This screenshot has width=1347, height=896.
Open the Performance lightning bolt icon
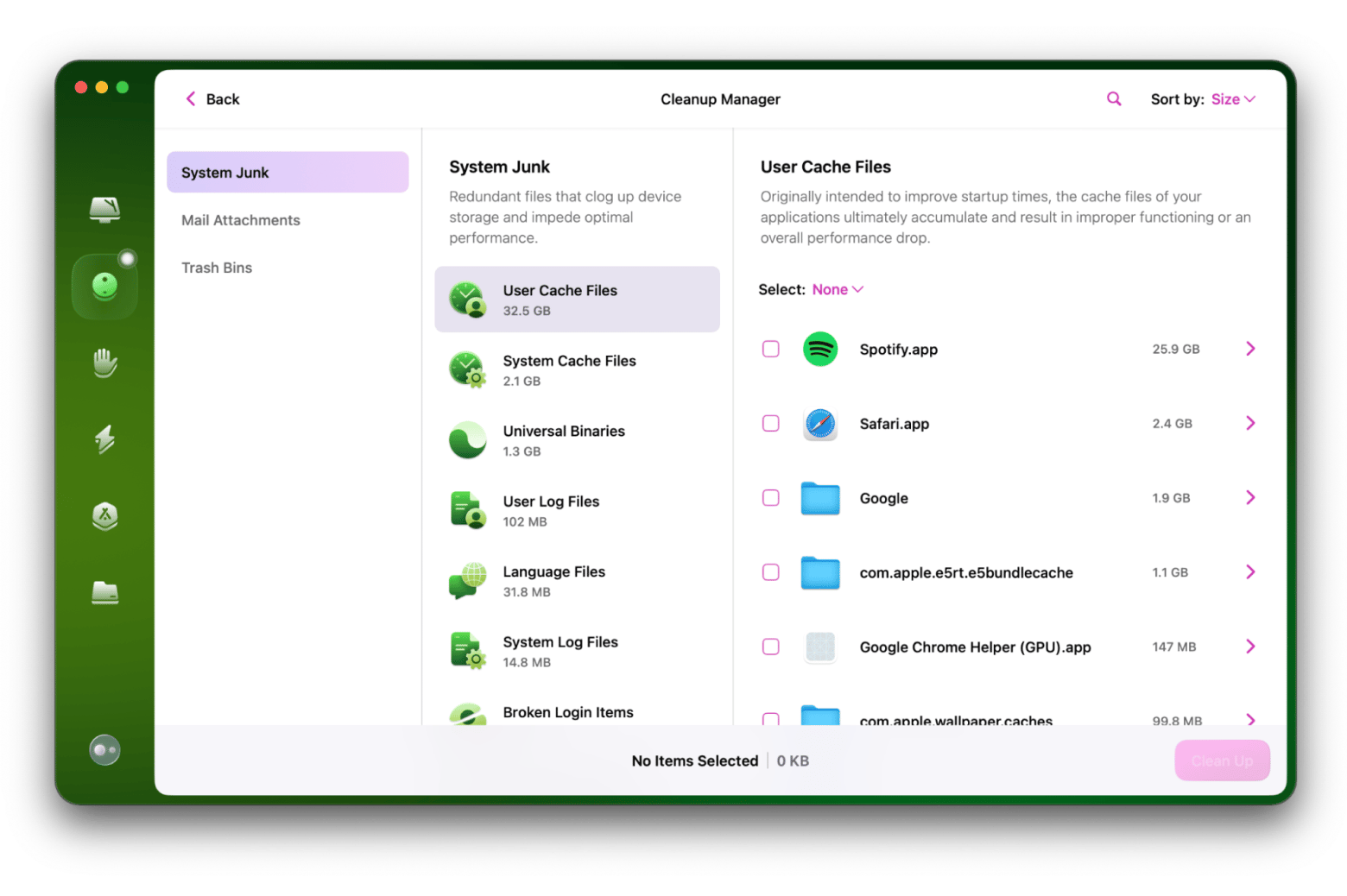104,439
